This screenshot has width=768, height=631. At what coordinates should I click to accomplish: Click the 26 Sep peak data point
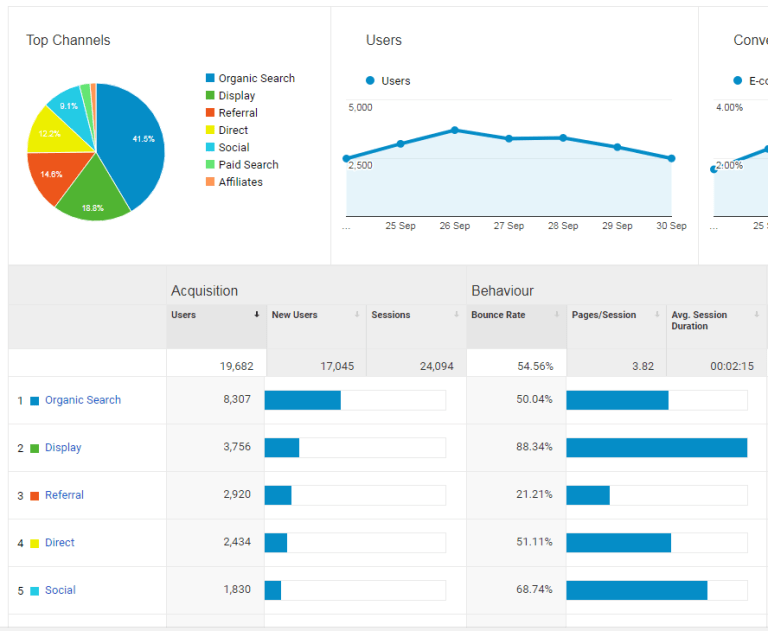point(454,130)
